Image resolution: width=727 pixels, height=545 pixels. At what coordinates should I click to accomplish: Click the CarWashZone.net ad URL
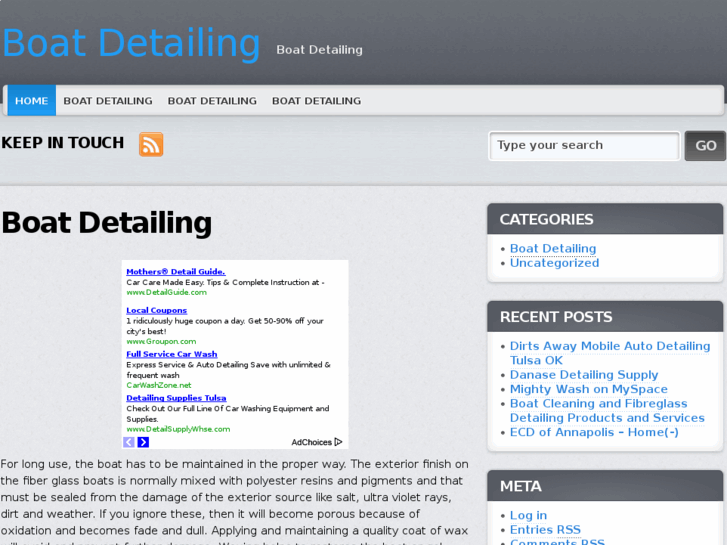pyautogui.click(x=159, y=385)
